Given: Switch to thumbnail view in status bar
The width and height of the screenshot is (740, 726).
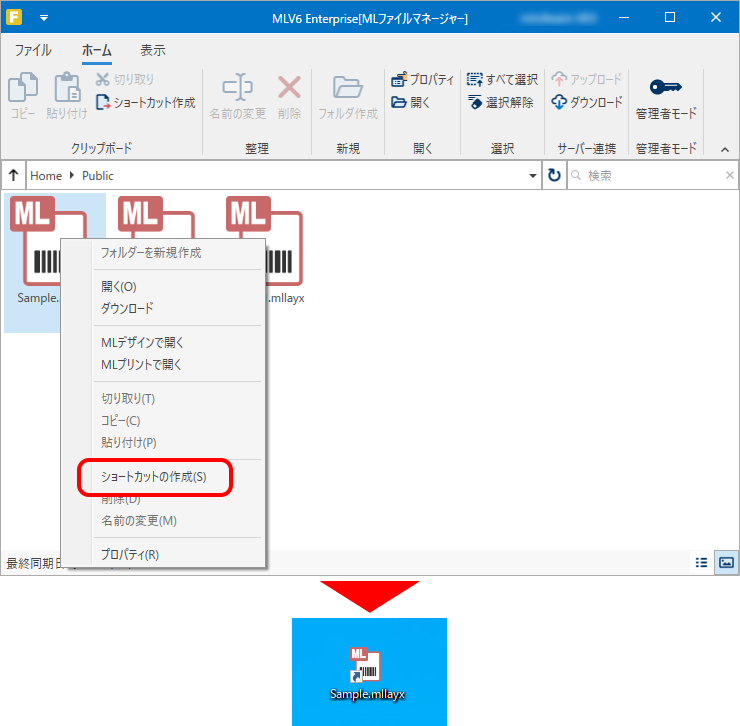Looking at the screenshot, I should tap(726, 562).
